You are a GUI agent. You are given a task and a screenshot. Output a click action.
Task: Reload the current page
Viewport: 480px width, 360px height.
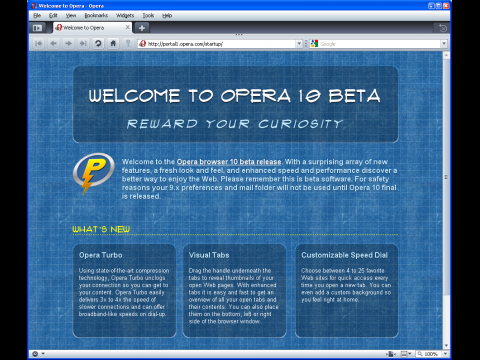coord(98,43)
